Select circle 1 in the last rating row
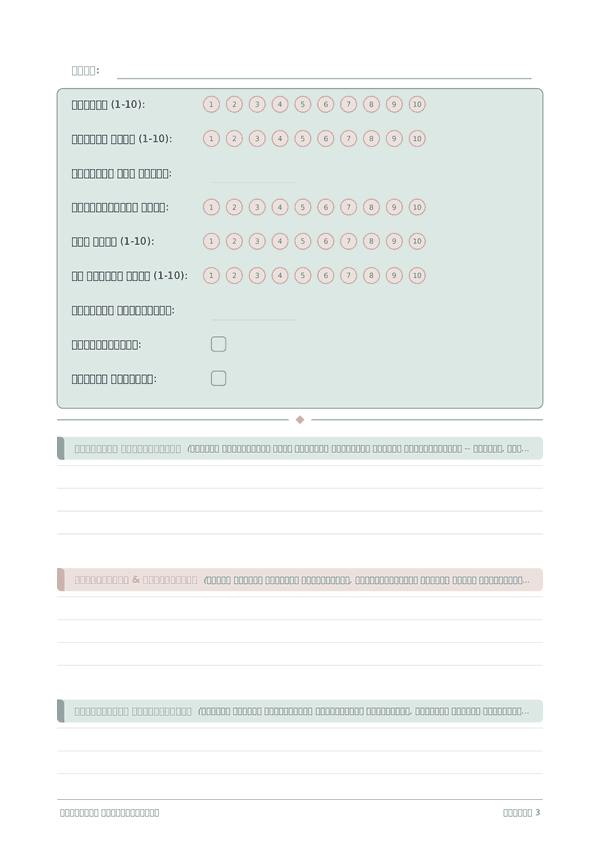The width and height of the screenshot is (600, 848). click(211, 275)
